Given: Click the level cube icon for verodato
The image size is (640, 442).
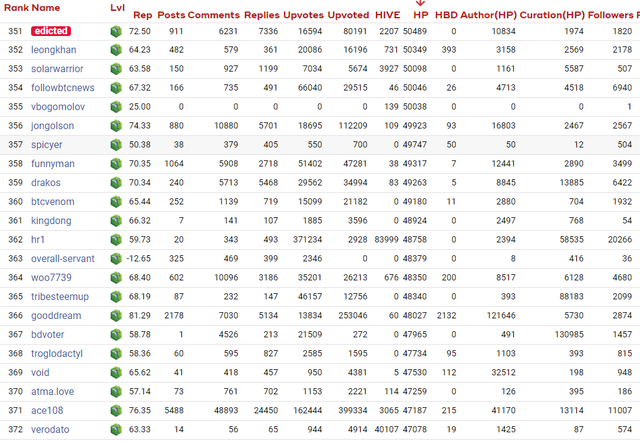Looking at the screenshot, I should [116, 429].
